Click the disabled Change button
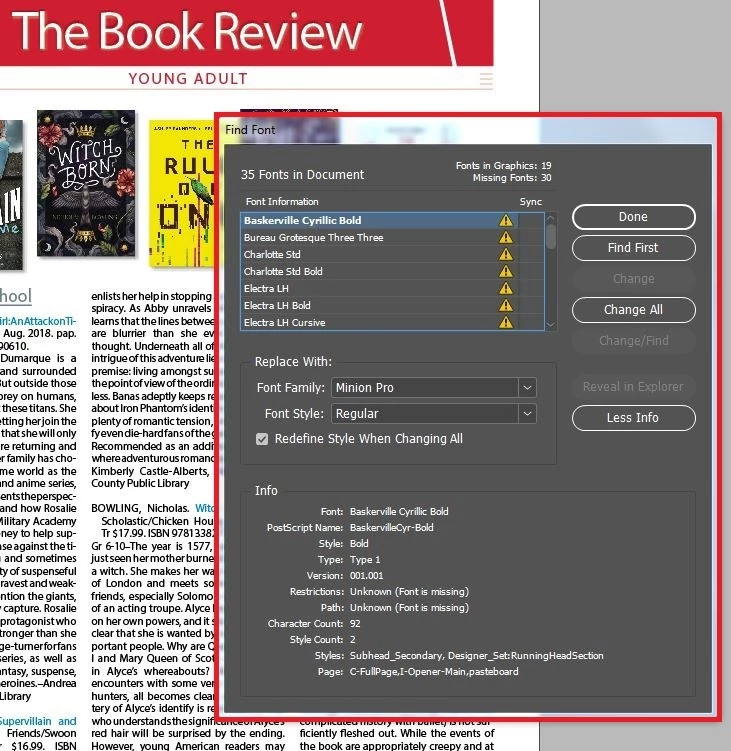Viewport: 731px width, 751px height. (x=633, y=279)
